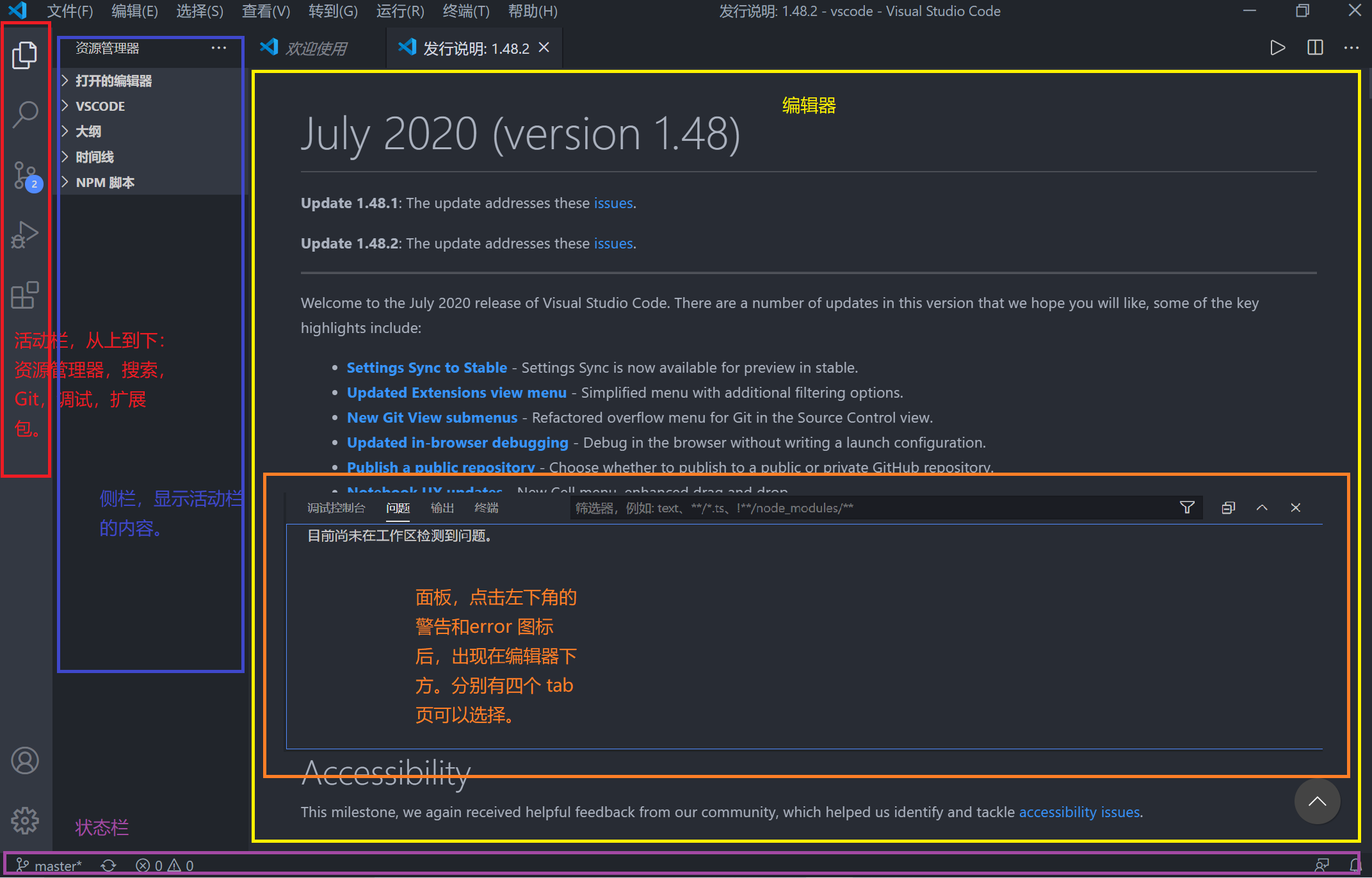Open the accessibility issues link

click(x=1079, y=812)
